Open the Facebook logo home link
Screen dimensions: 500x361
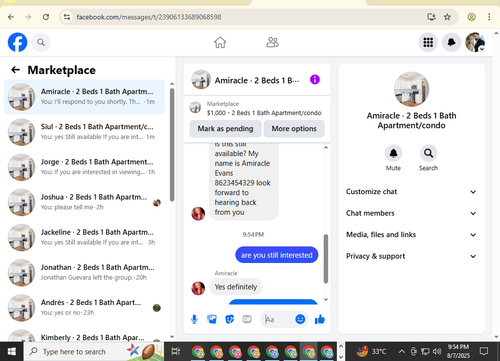17,42
